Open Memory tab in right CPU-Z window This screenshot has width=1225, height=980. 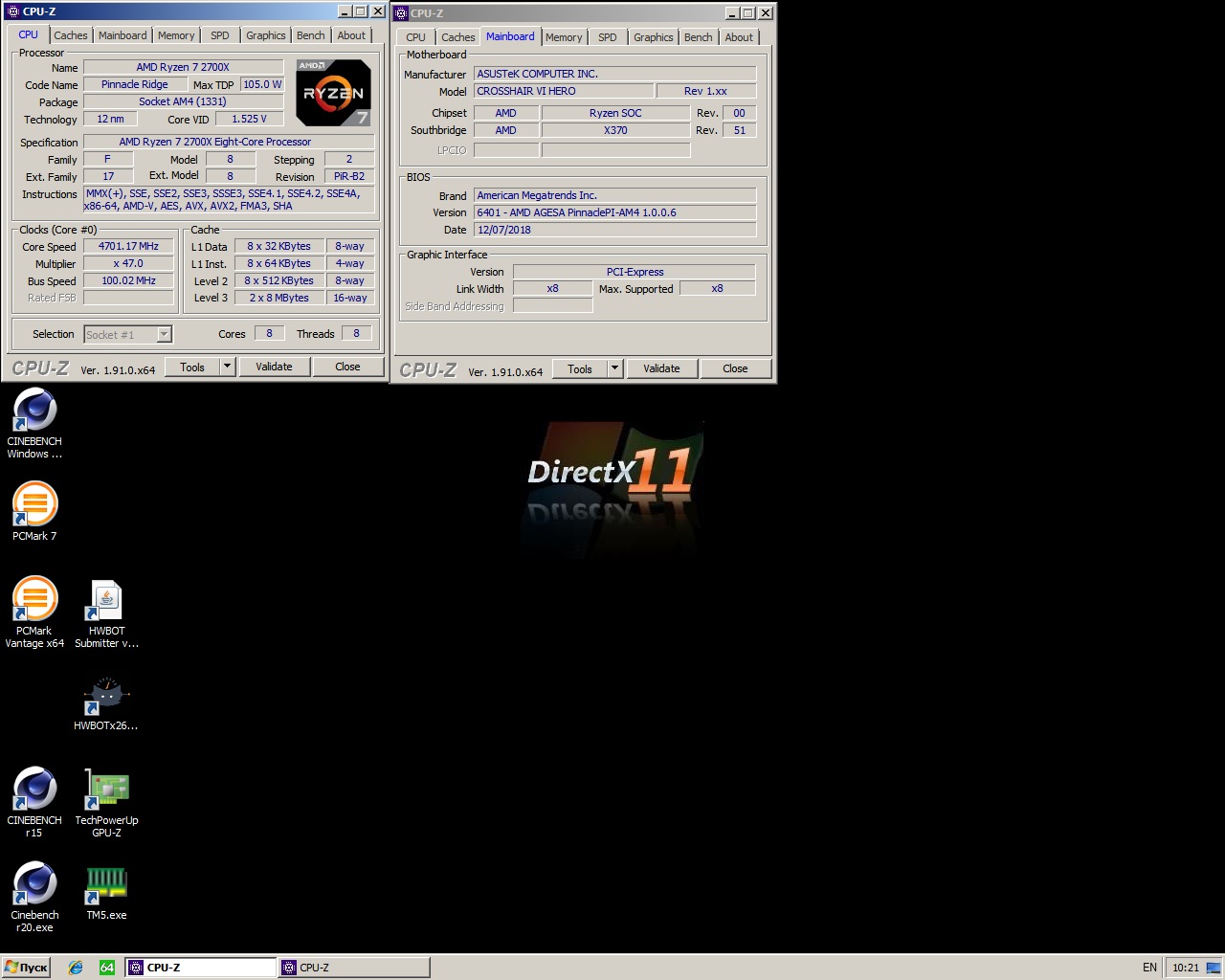click(x=564, y=37)
